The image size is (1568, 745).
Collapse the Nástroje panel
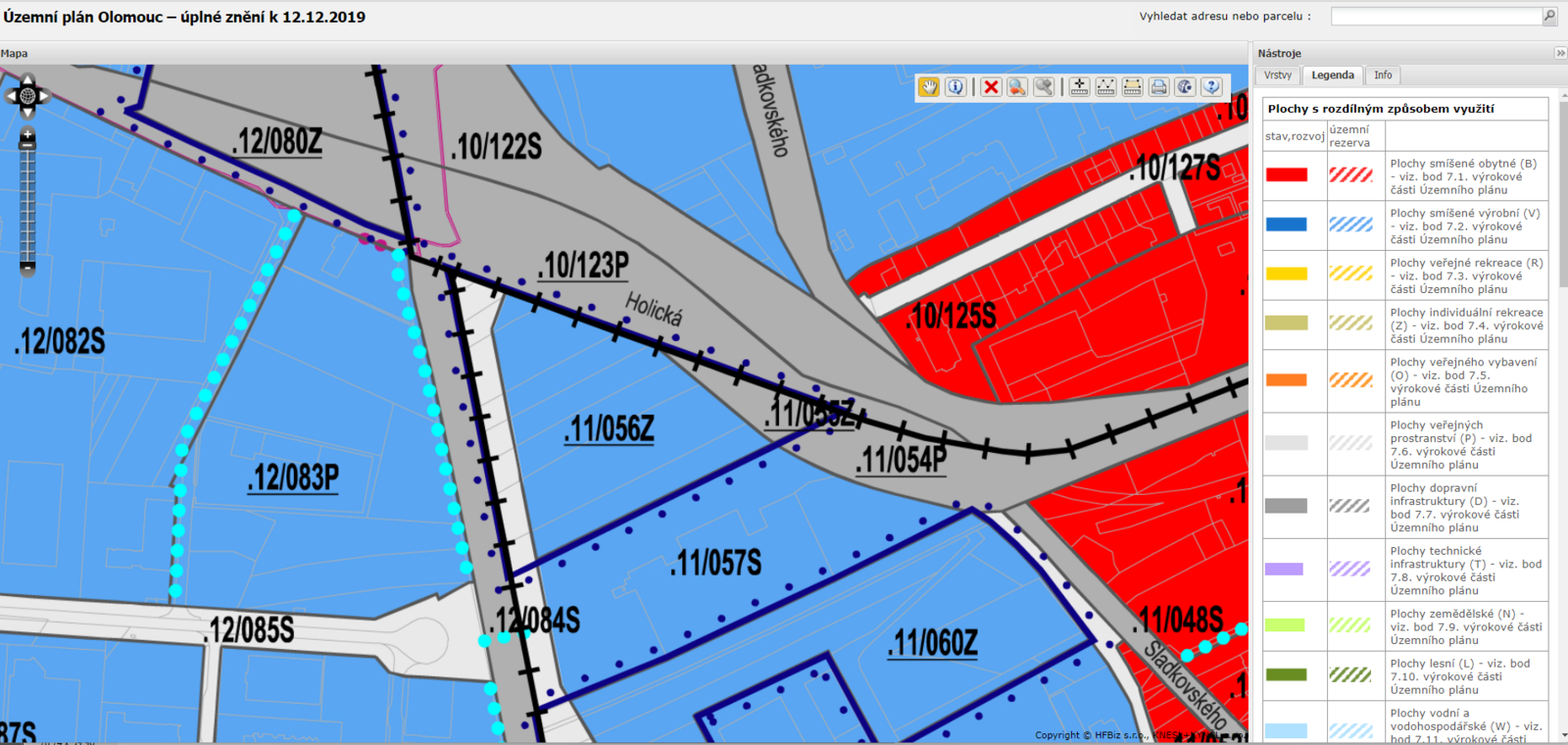pos(1560,54)
